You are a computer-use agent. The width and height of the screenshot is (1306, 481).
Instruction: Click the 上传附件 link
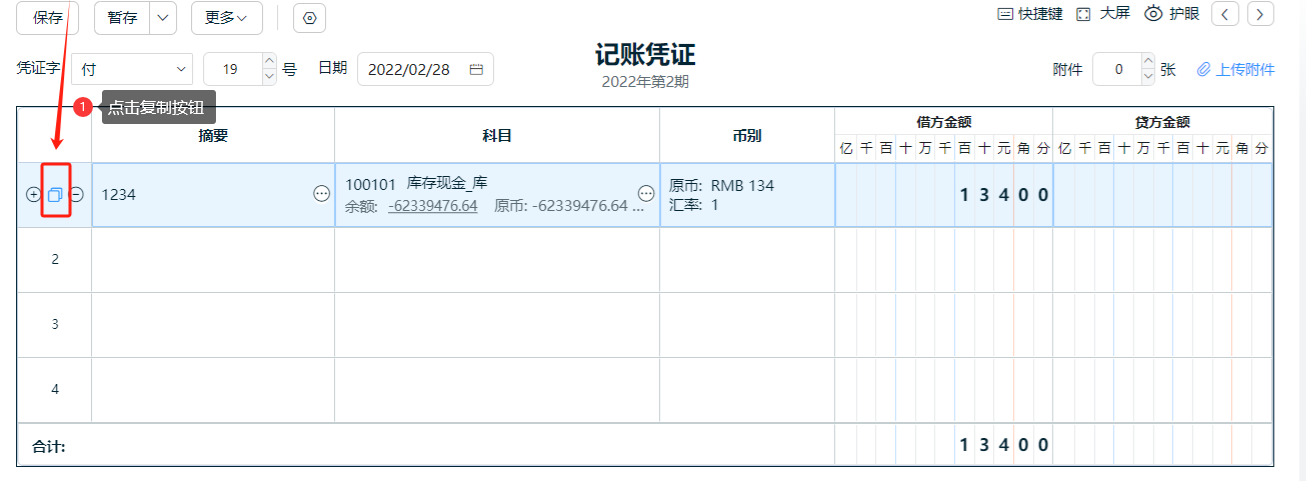(1236, 70)
